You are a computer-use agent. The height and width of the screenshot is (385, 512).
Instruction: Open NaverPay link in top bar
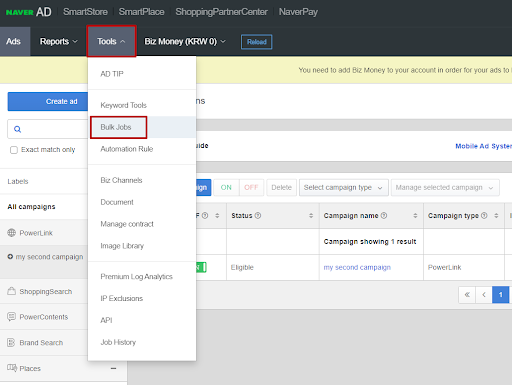click(298, 12)
